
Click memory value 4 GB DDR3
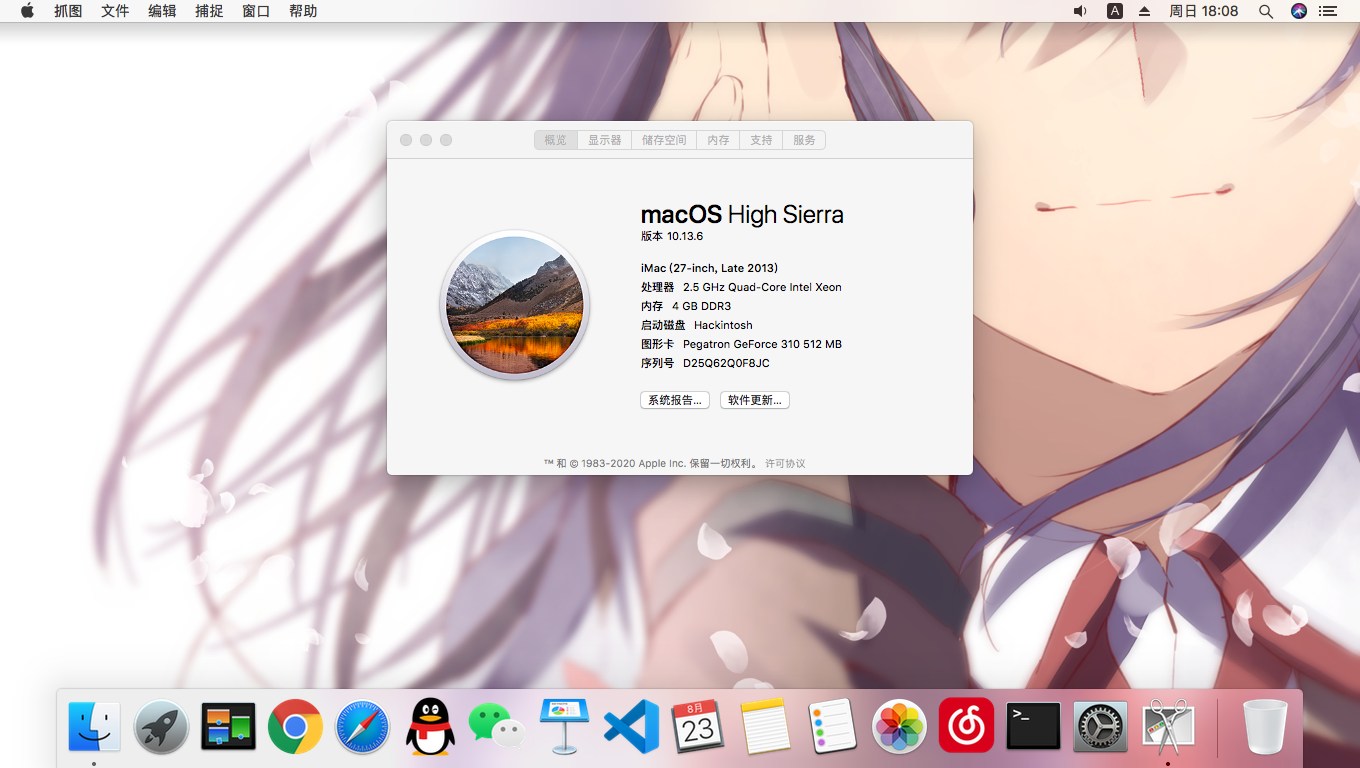click(701, 306)
